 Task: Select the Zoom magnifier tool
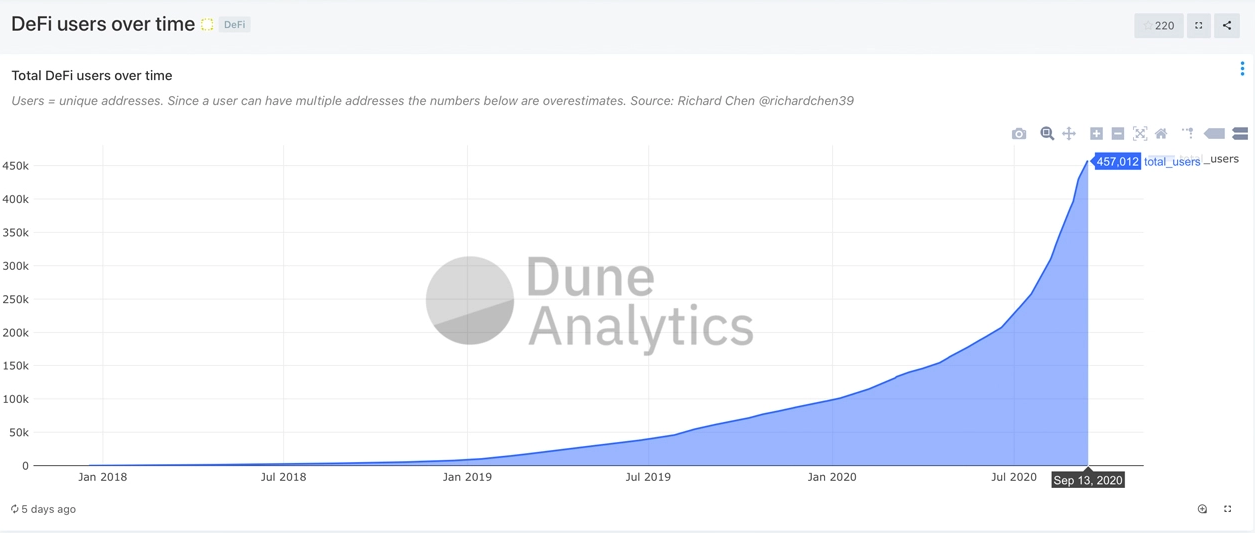coord(1047,133)
